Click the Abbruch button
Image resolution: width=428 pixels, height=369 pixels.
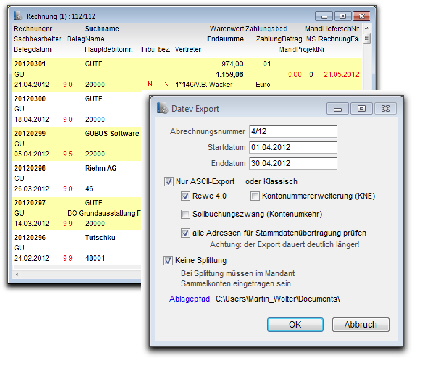click(361, 324)
